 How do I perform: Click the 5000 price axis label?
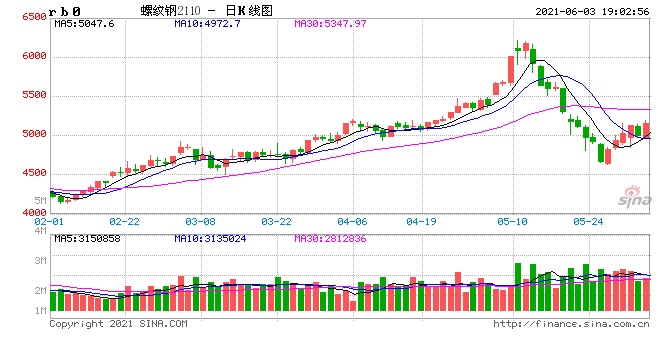pos(35,134)
